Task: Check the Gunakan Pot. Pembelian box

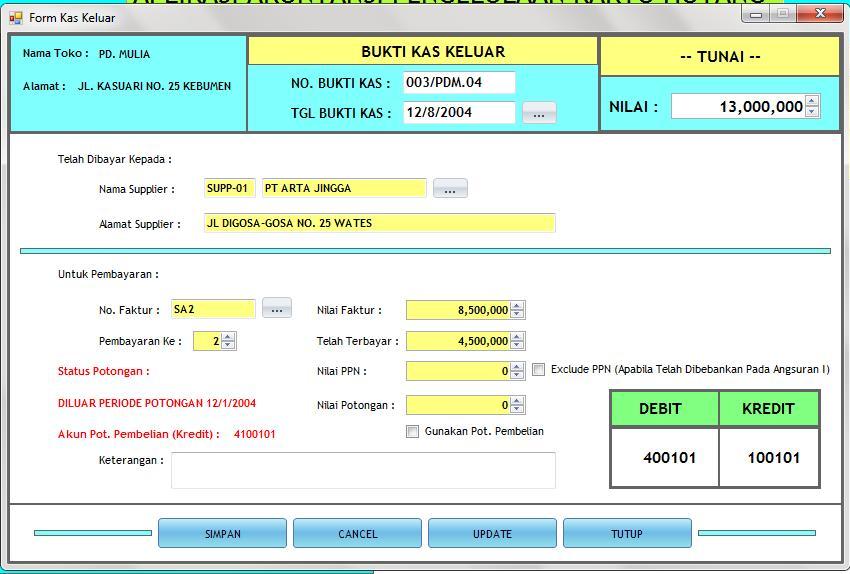Action: (x=413, y=431)
